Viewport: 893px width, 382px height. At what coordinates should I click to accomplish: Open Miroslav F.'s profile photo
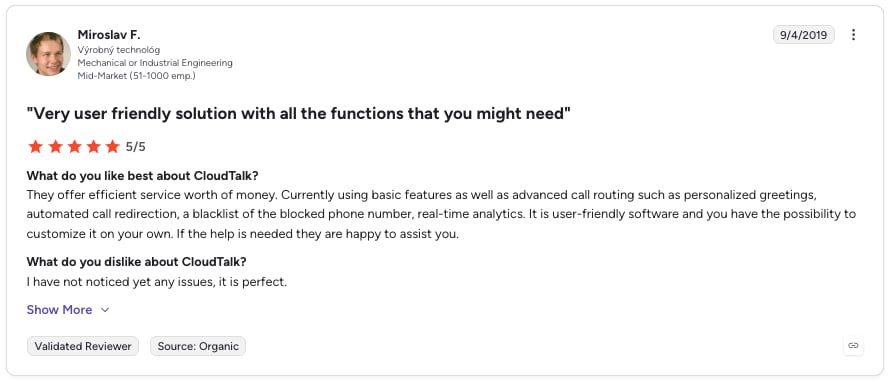(48, 54)
